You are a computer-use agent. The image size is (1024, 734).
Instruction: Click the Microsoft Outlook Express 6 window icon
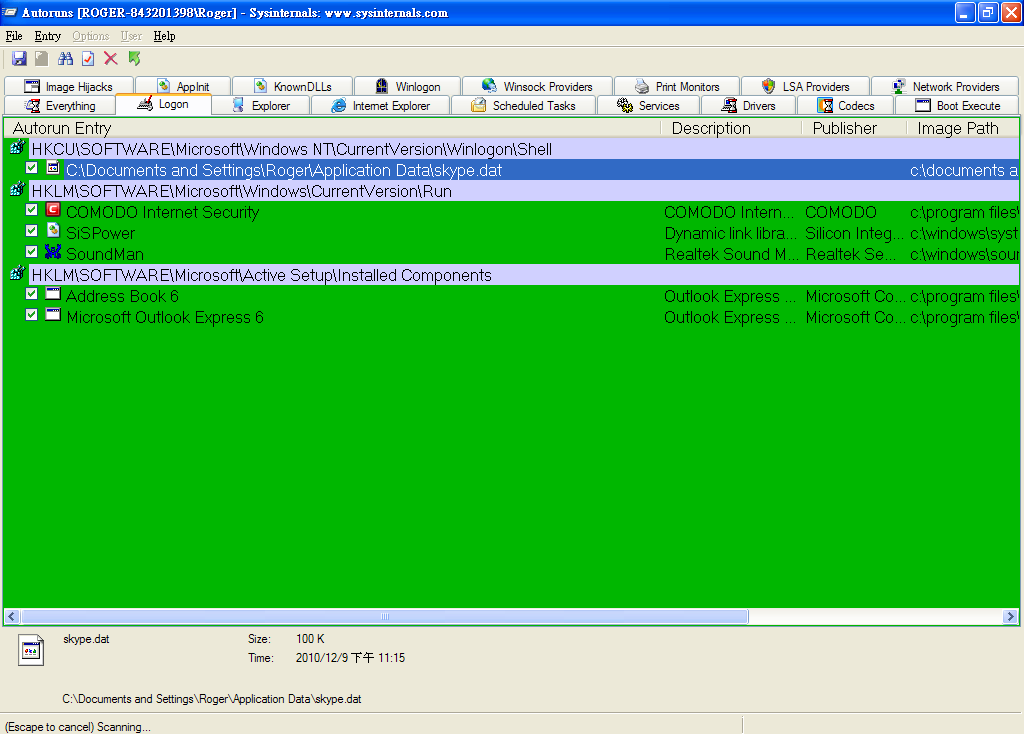(x=53, y=315)
